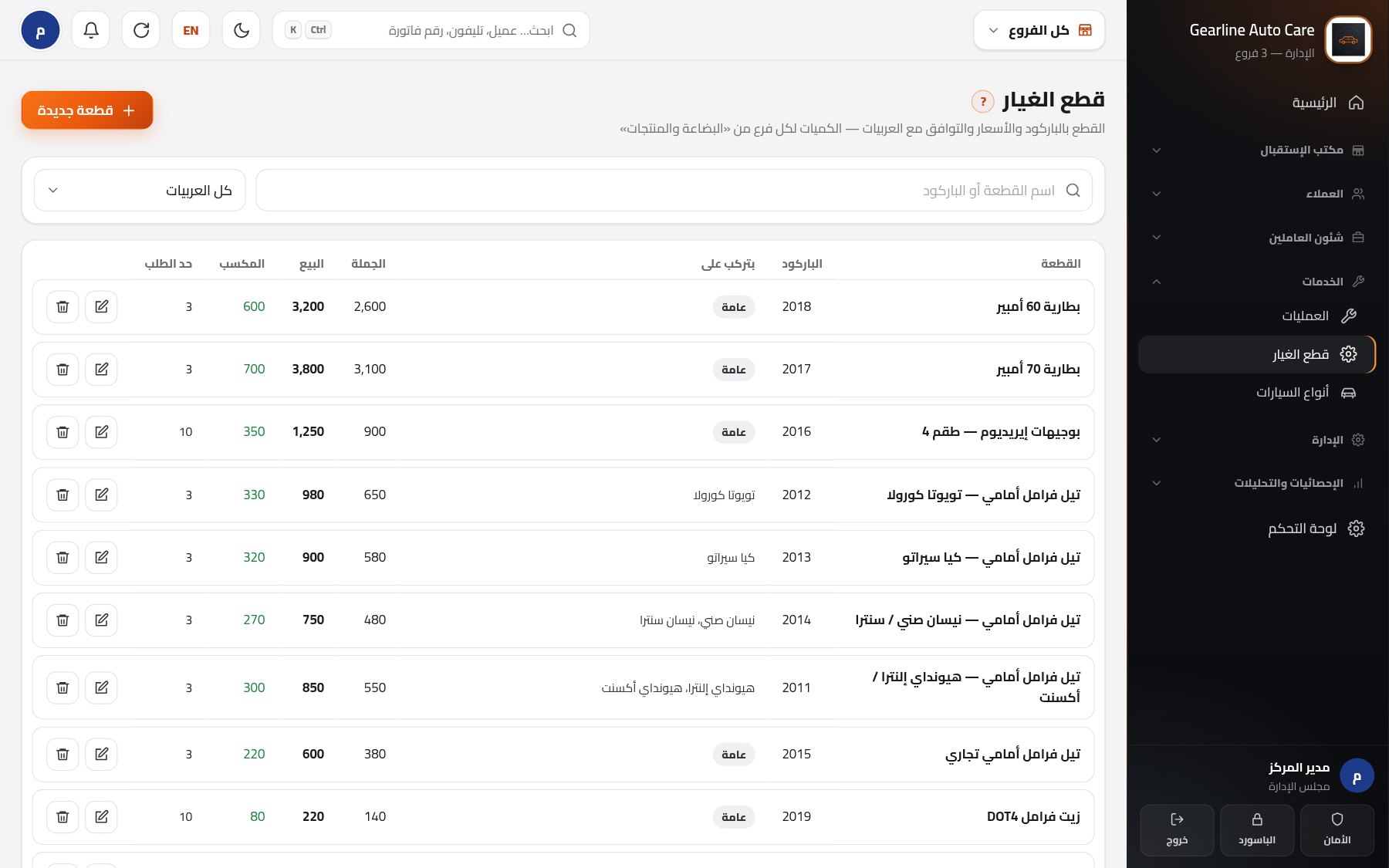
Task: Click the global search field
Action: 431,30
